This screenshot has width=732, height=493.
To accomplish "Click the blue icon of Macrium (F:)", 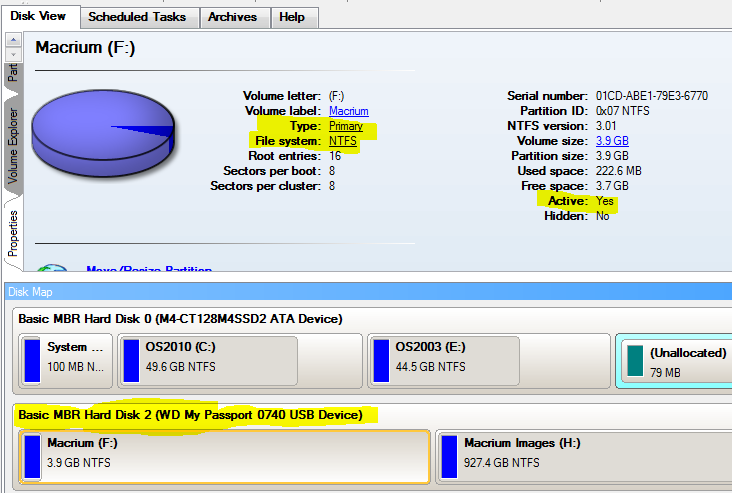I will (x=32, y=457).
